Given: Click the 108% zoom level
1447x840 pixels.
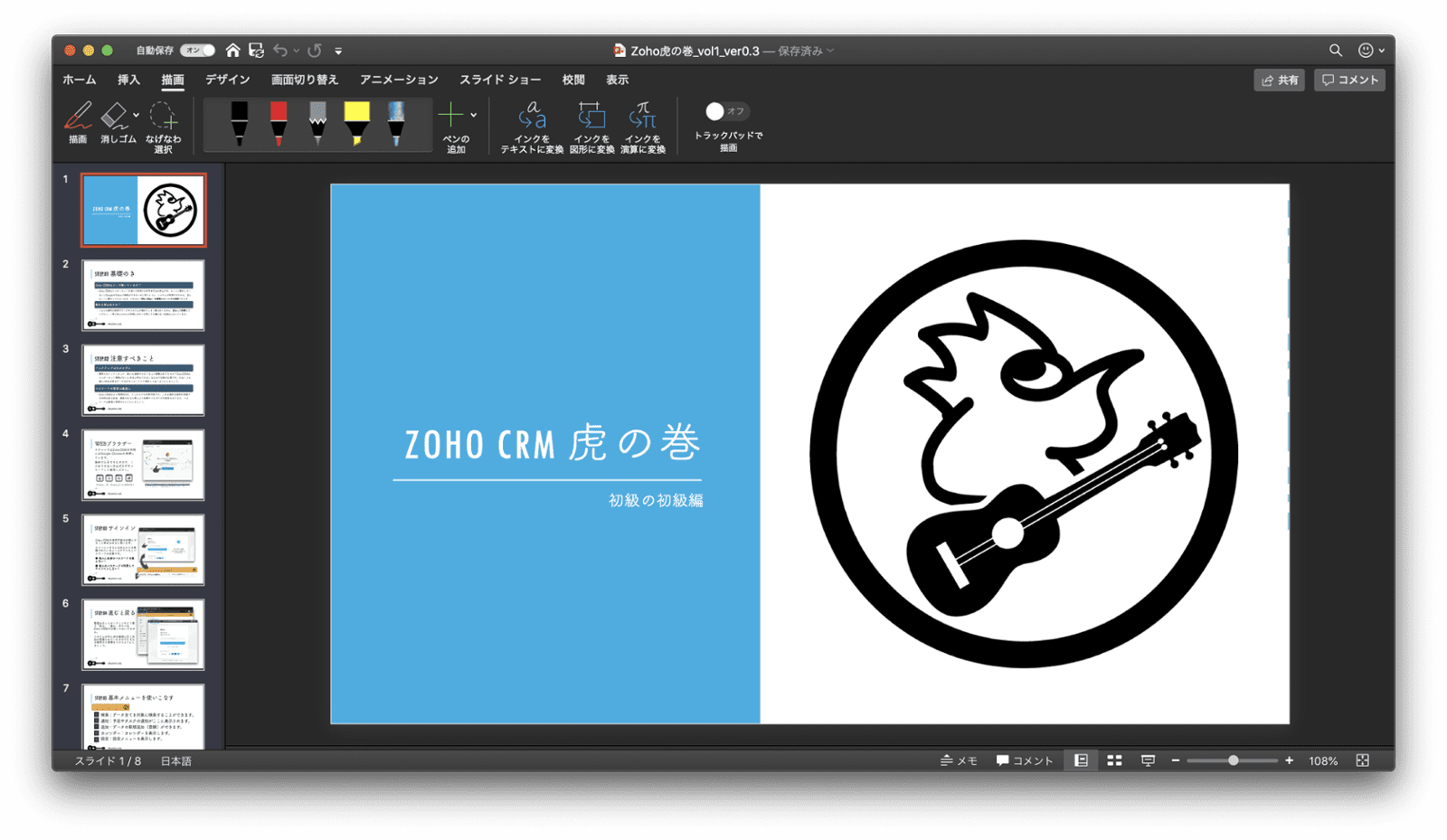Looking at the screenshot, I should coord(1322,761).
